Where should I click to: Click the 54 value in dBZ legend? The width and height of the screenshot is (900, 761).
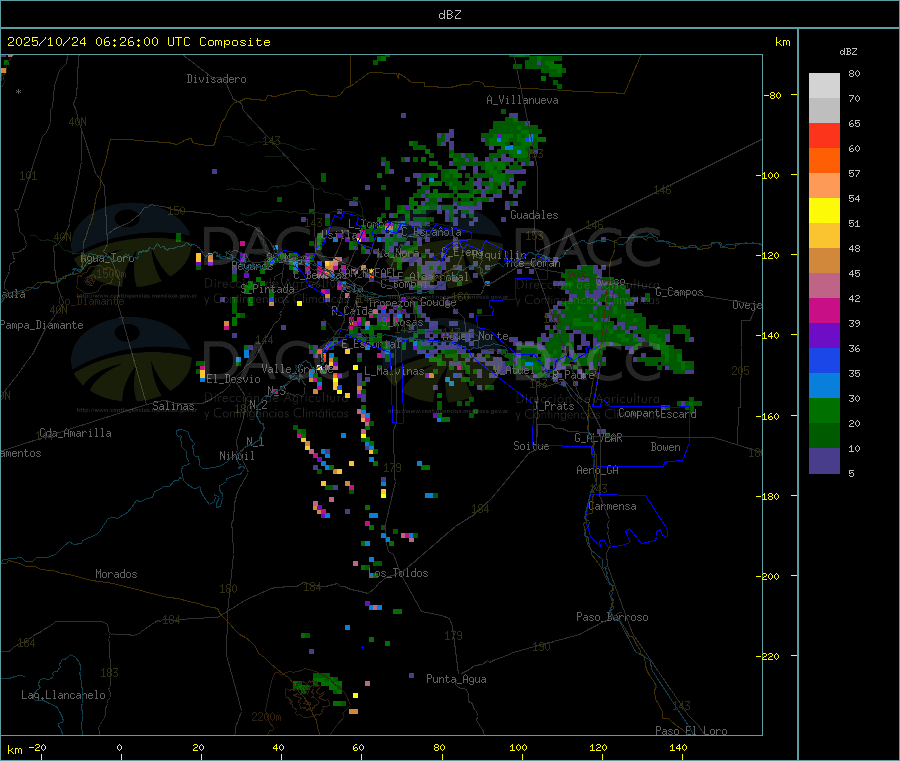854,199
